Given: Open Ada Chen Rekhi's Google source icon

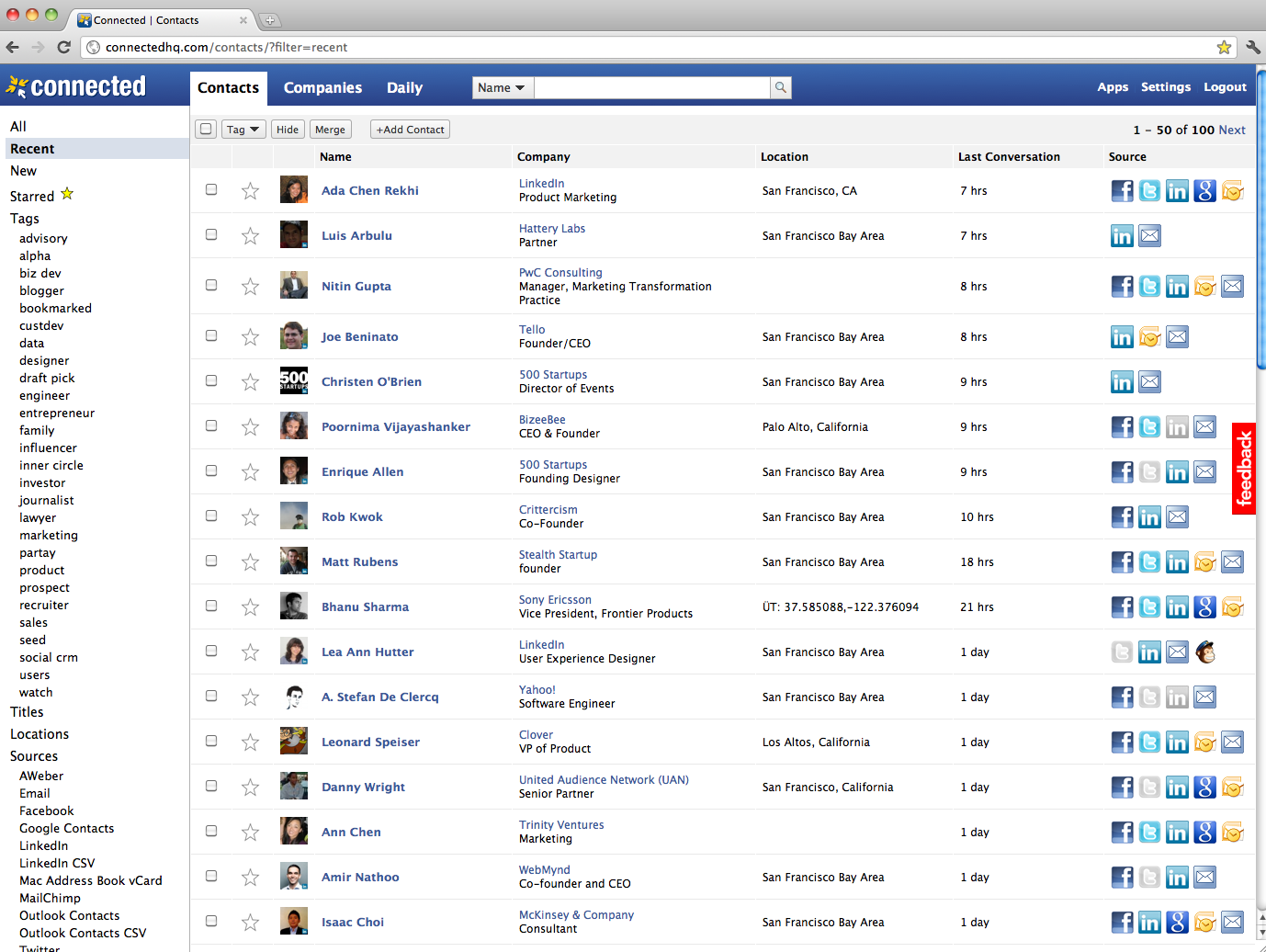Looking at the screenshot, I should pyautogui.click(x=1204, y=190).
